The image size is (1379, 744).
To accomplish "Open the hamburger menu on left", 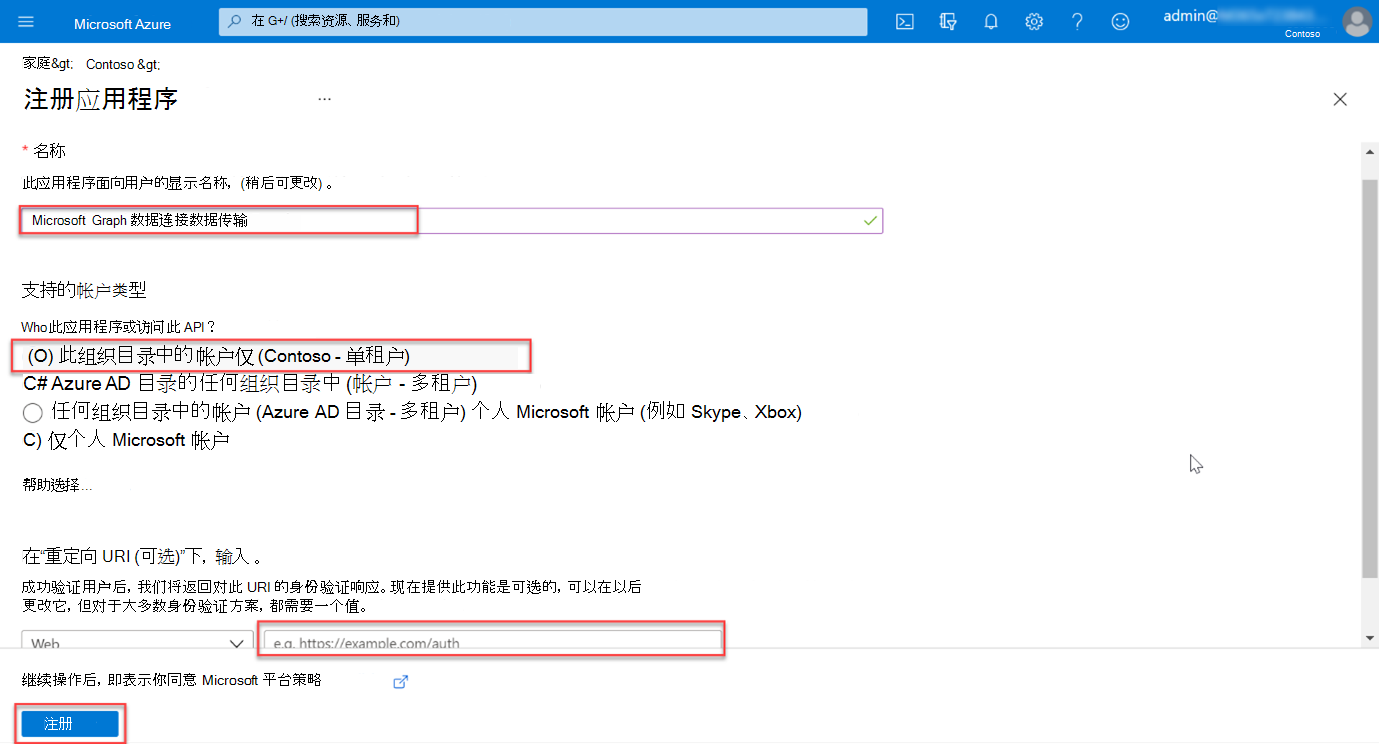I will click(25, 21).
